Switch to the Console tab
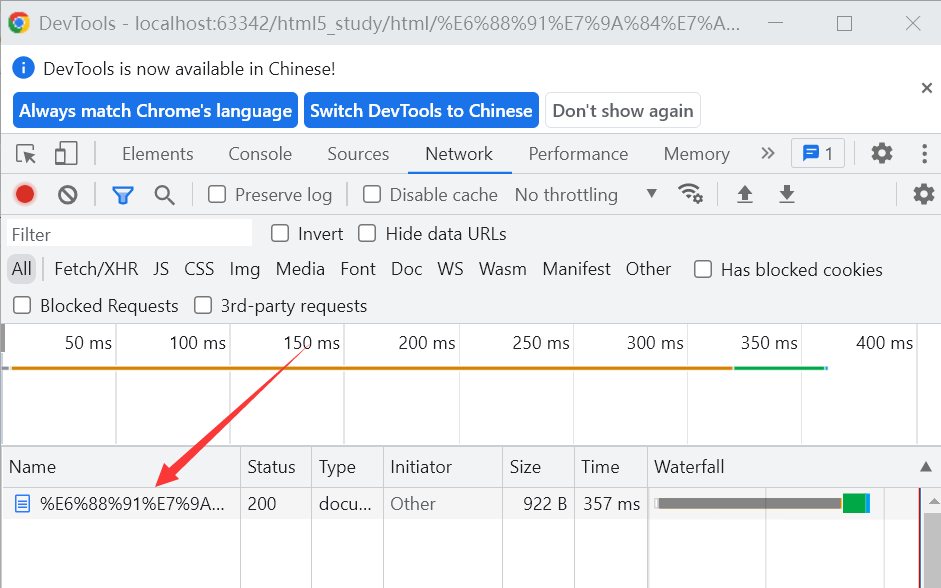941x588 pixels. pyautogui.click(x=259, y=154)
